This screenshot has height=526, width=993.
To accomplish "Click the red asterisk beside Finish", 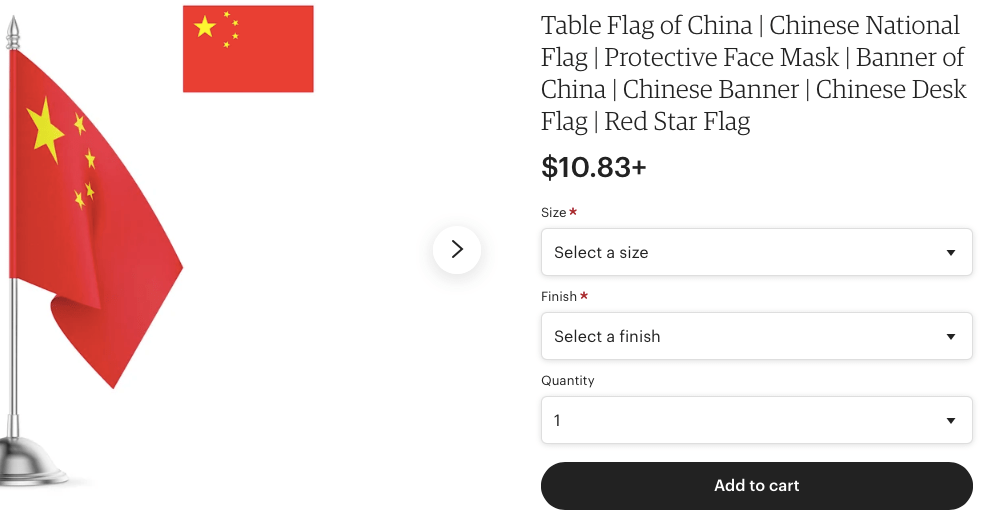I will (584, 296).
